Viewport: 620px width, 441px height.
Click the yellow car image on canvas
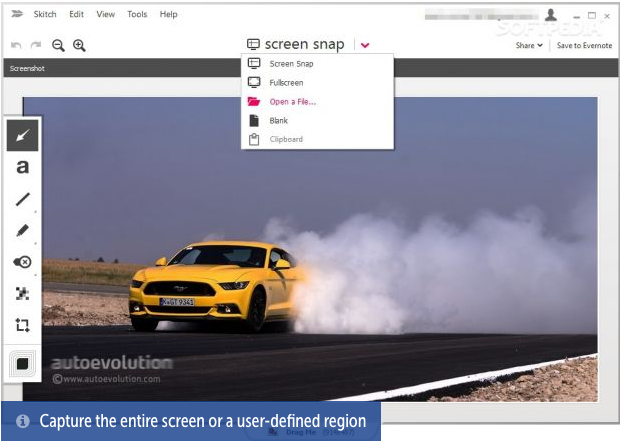click(x=216, y=285)
